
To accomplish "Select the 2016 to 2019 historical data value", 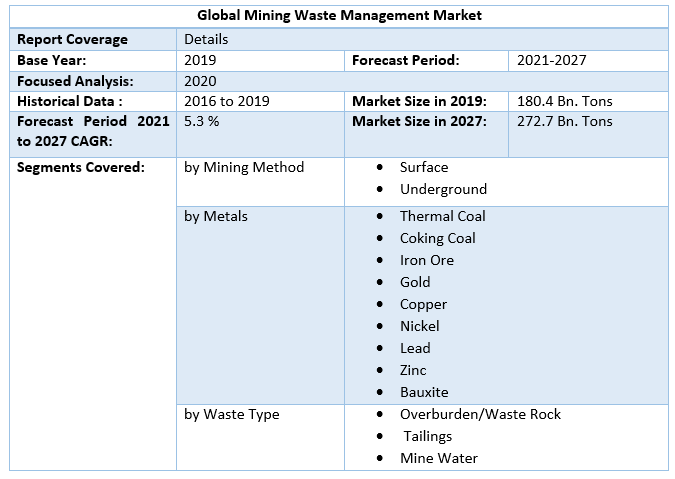I will 227,101.
